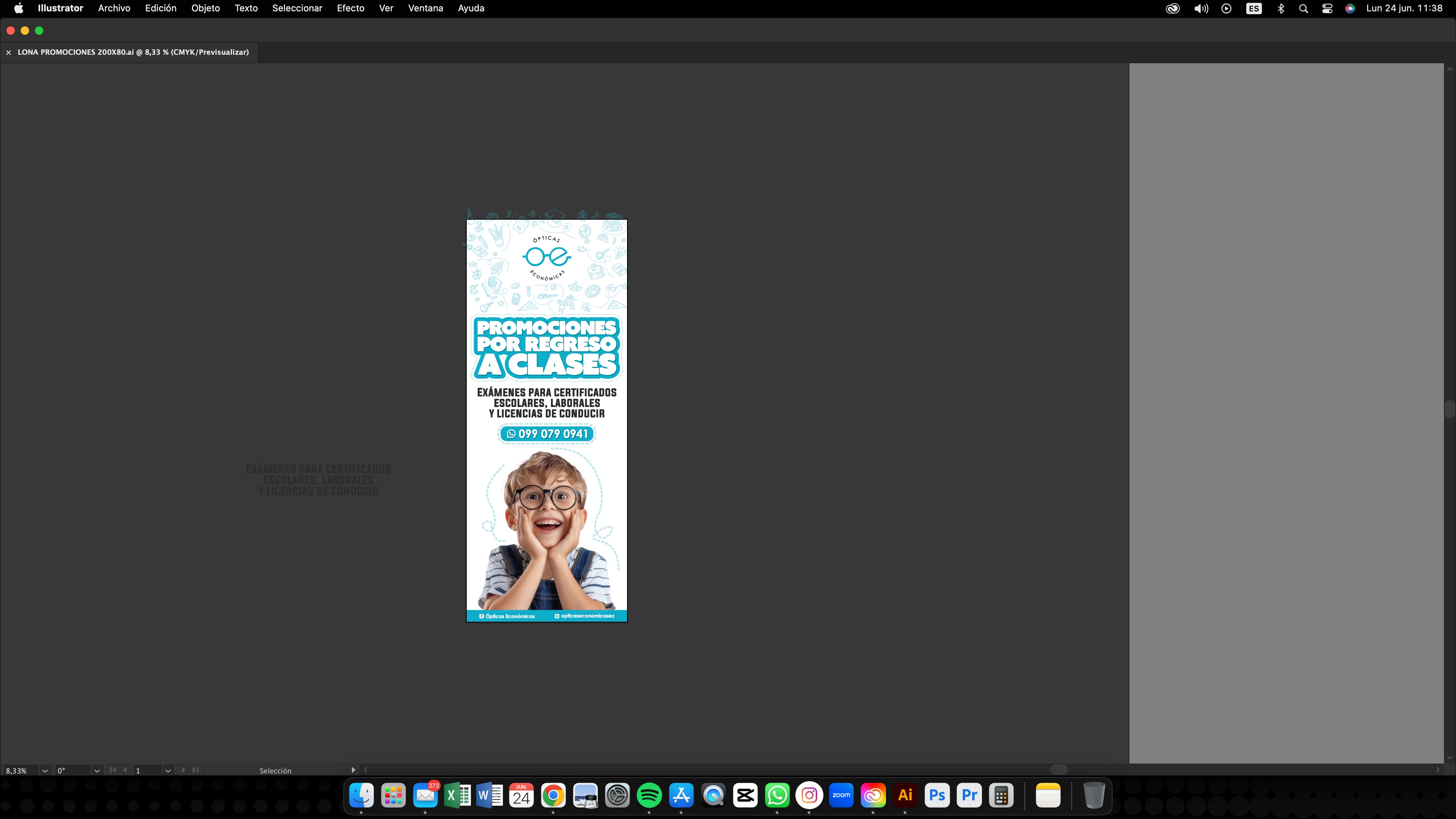
Task: Open the Bluetooth menu bar icon
Action: click(x=1281, y=9)
